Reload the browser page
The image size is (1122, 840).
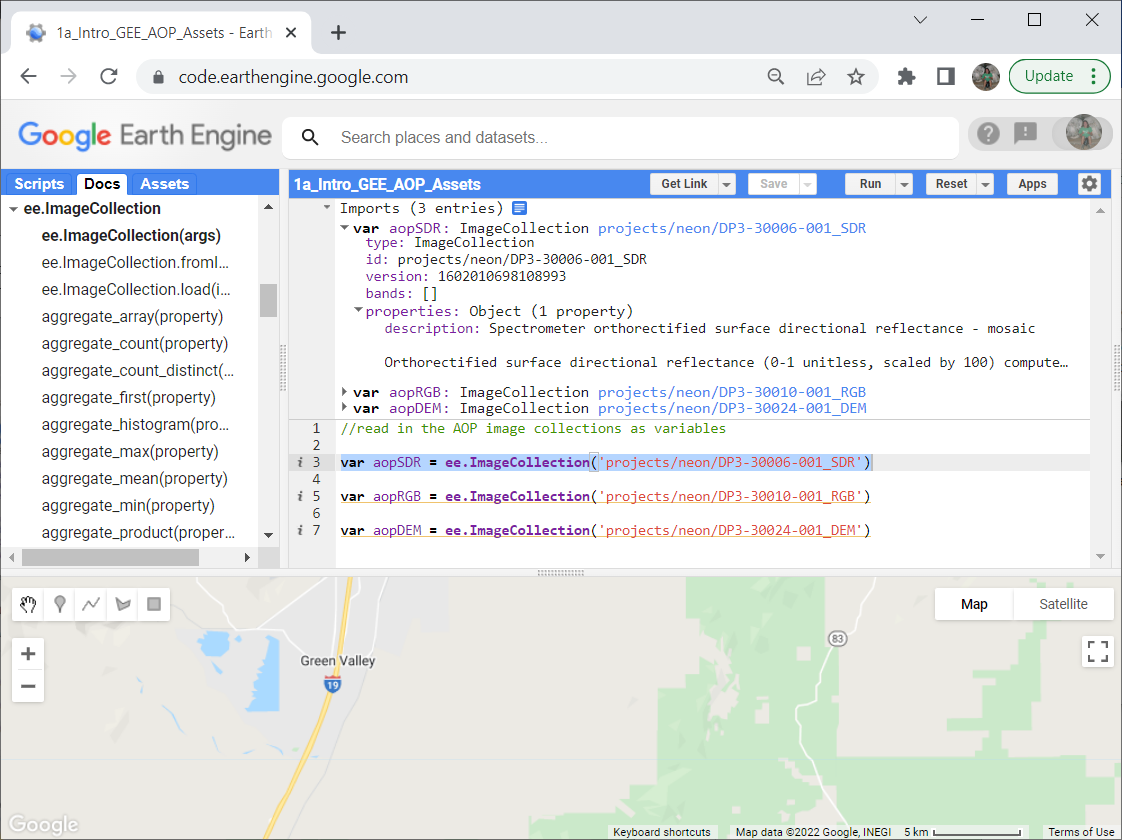(109, 77)
